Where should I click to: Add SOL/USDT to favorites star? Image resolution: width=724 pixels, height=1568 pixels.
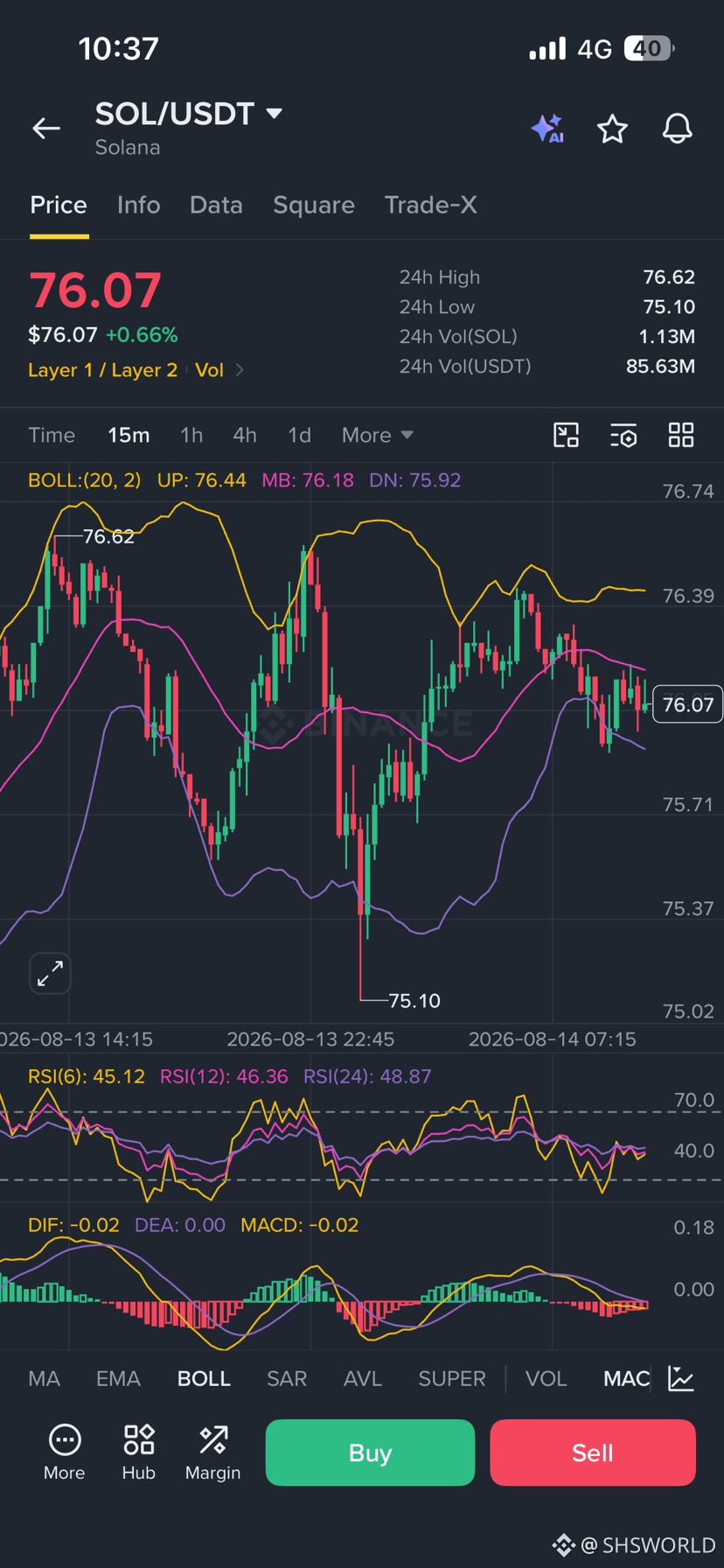[612, 129]
